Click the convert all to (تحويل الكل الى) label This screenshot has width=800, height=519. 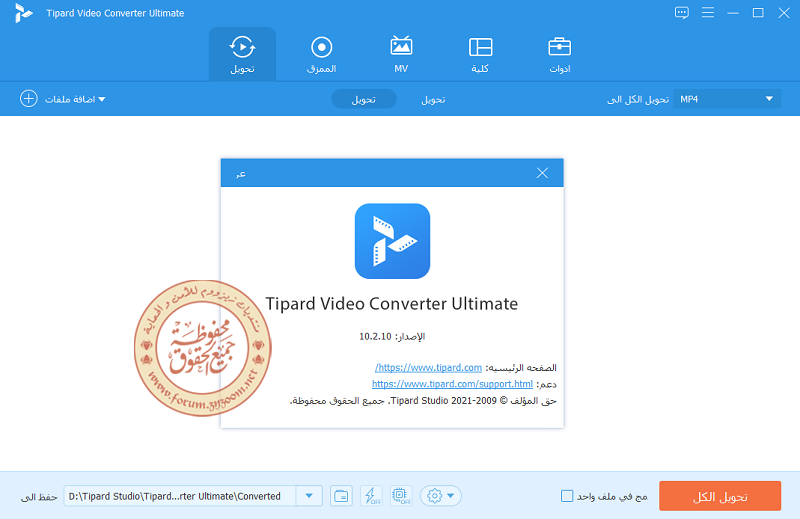638,100
